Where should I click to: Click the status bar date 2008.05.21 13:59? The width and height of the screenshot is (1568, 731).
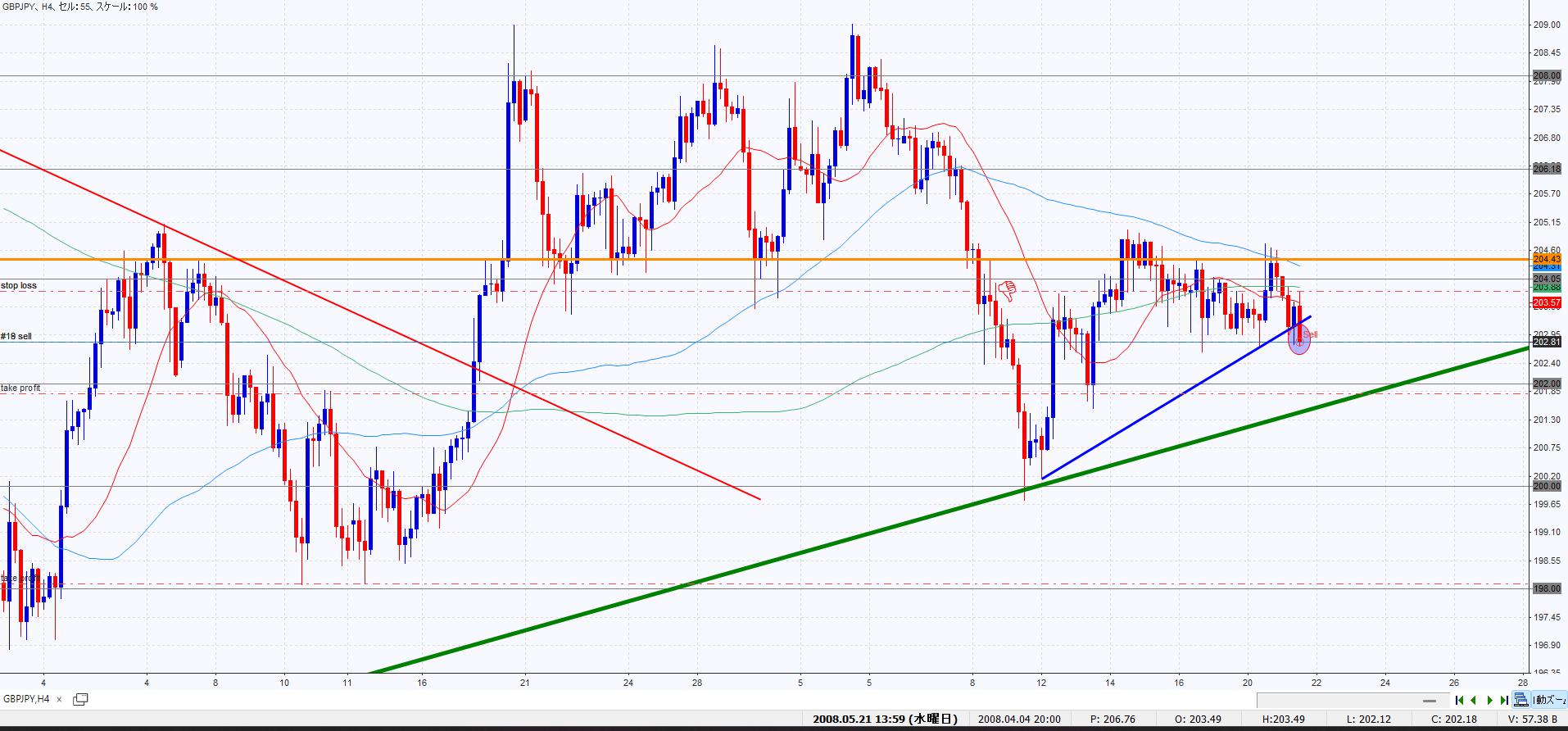coord(885,720)
